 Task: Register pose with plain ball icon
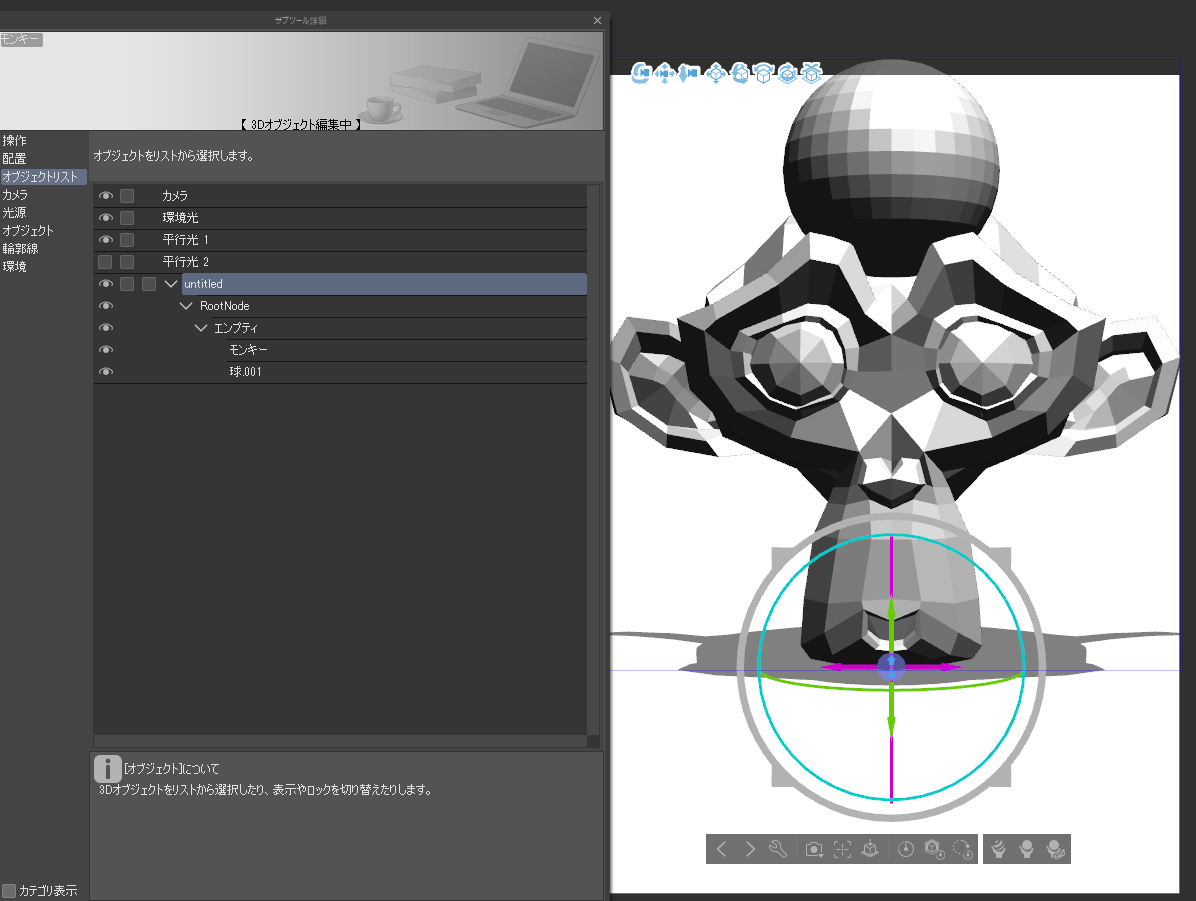coord(1027,849)
